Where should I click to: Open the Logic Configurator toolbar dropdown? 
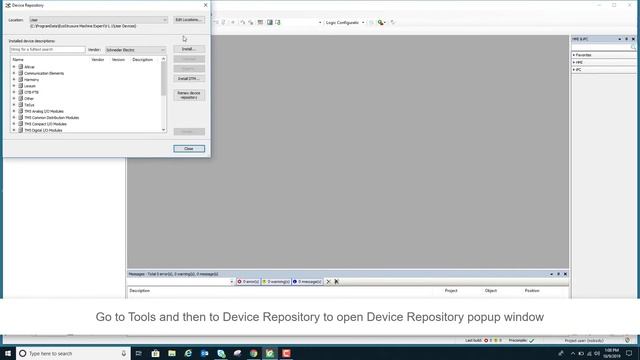coord(363,22)
